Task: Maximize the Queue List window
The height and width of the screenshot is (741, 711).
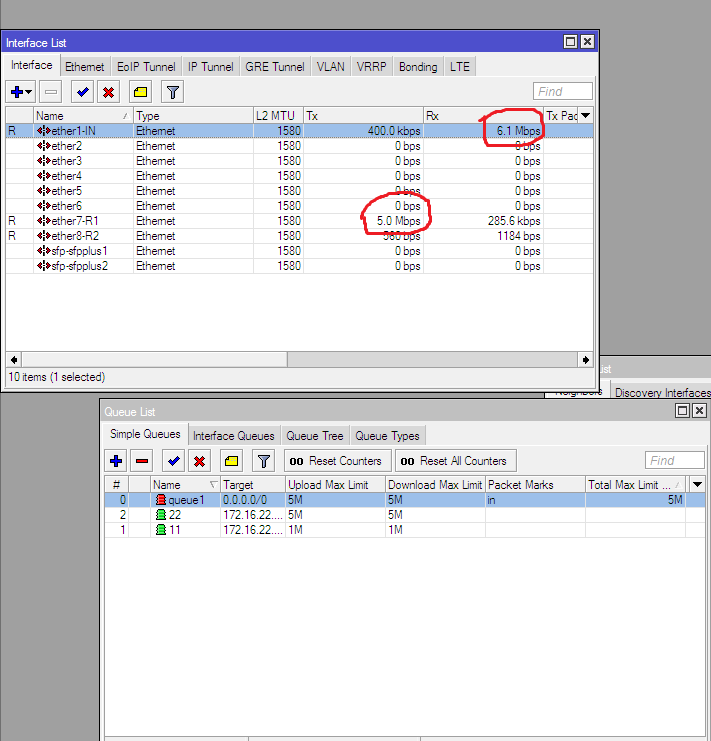Action: [x=682, y=411]
